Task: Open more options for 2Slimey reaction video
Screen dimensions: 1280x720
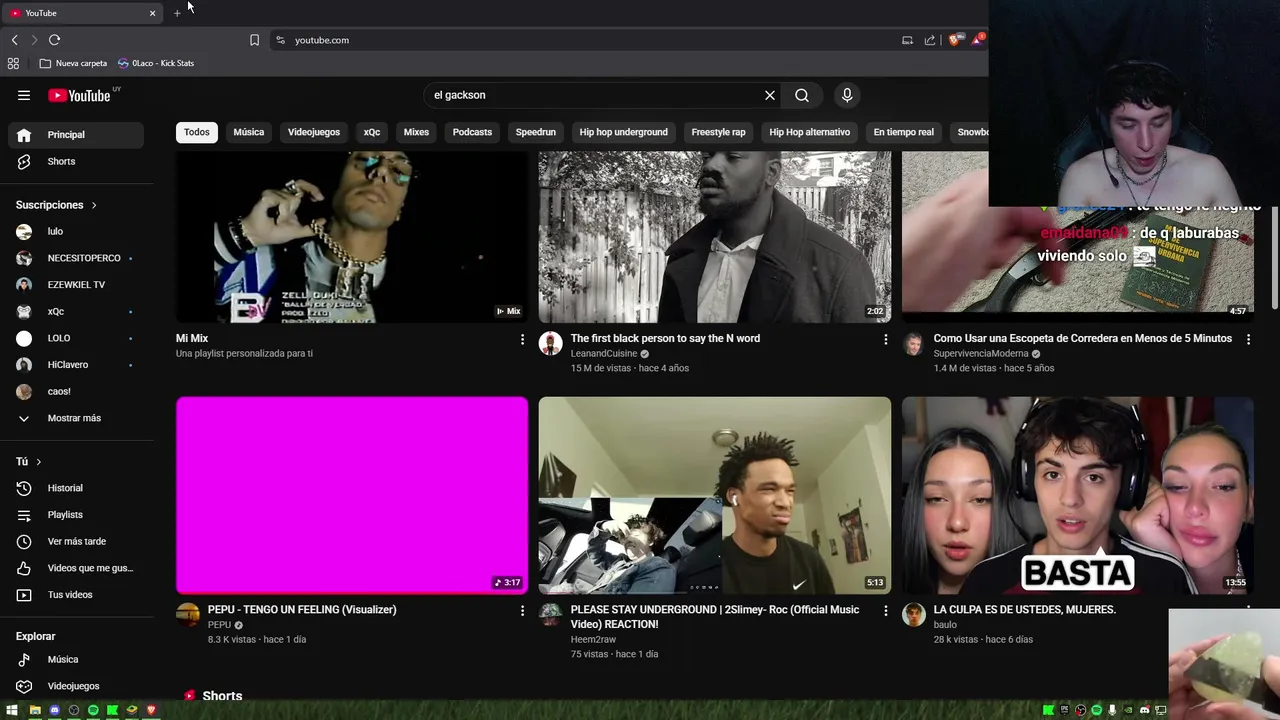Action: [x=885, y=611]
